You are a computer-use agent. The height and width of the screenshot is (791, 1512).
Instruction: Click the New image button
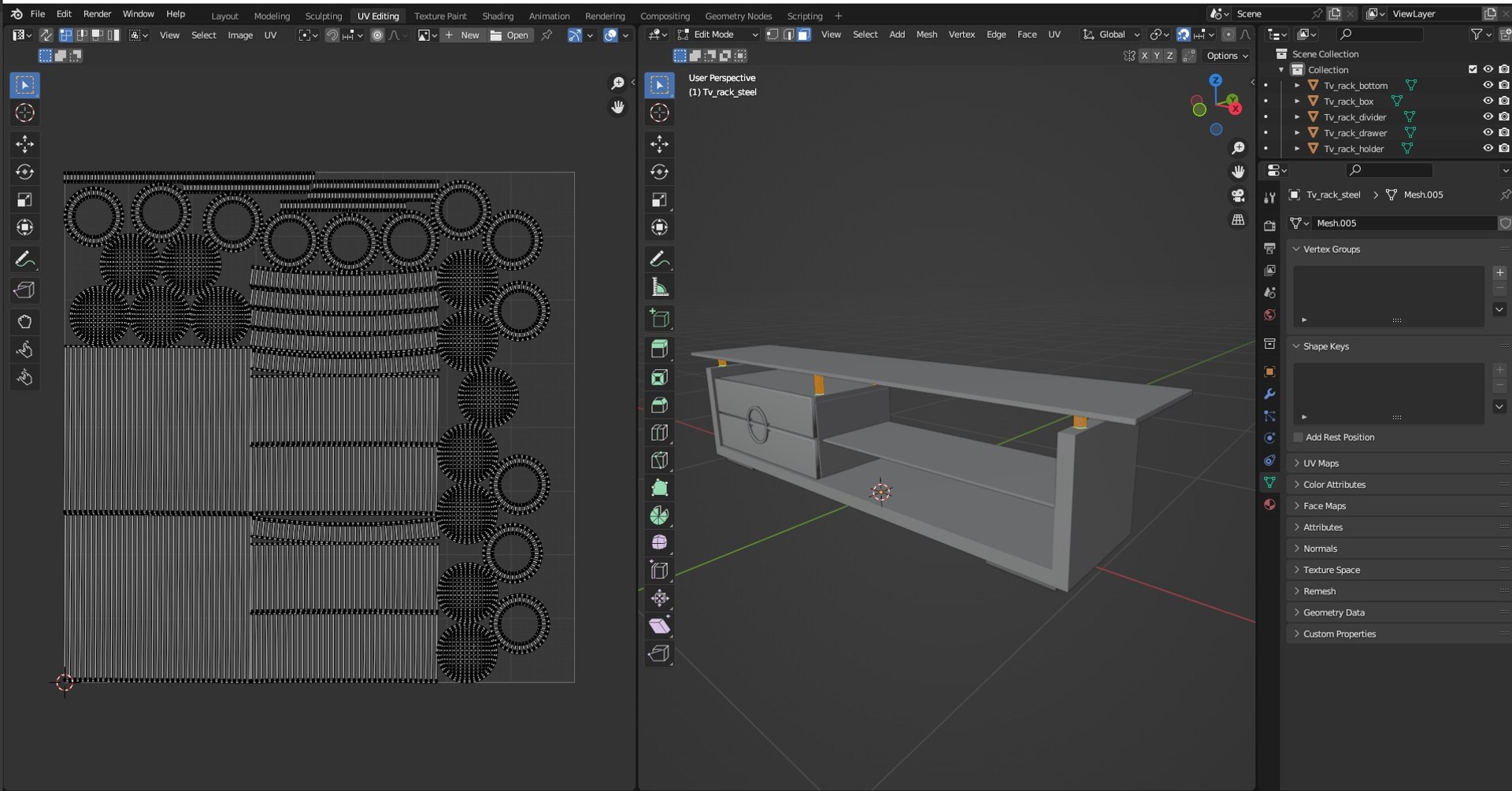461,35
